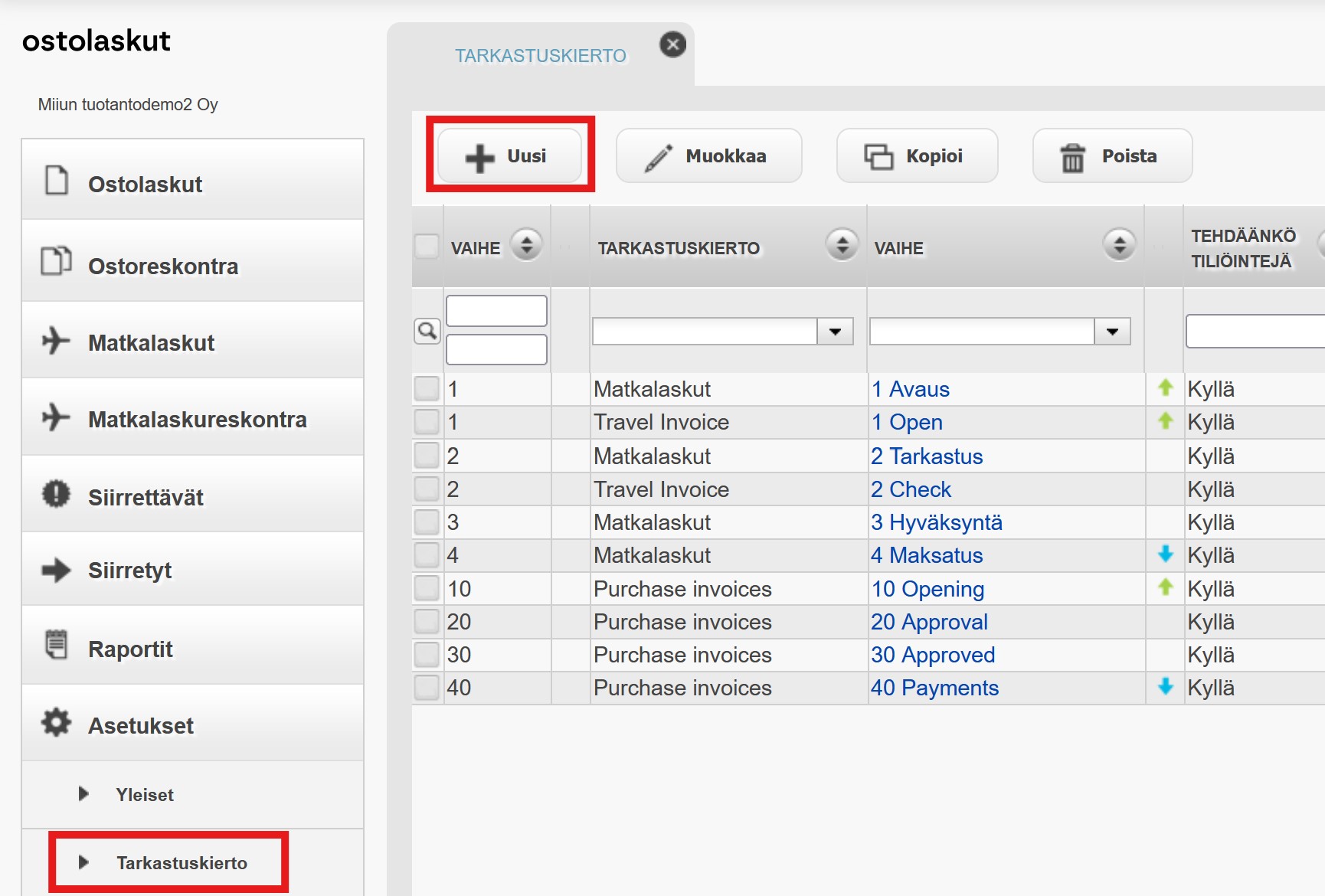The height and width of the screenshot is (896, 1325).
Task: Click green up arrow on 1 Avaus row
Action: [1166, 388]
